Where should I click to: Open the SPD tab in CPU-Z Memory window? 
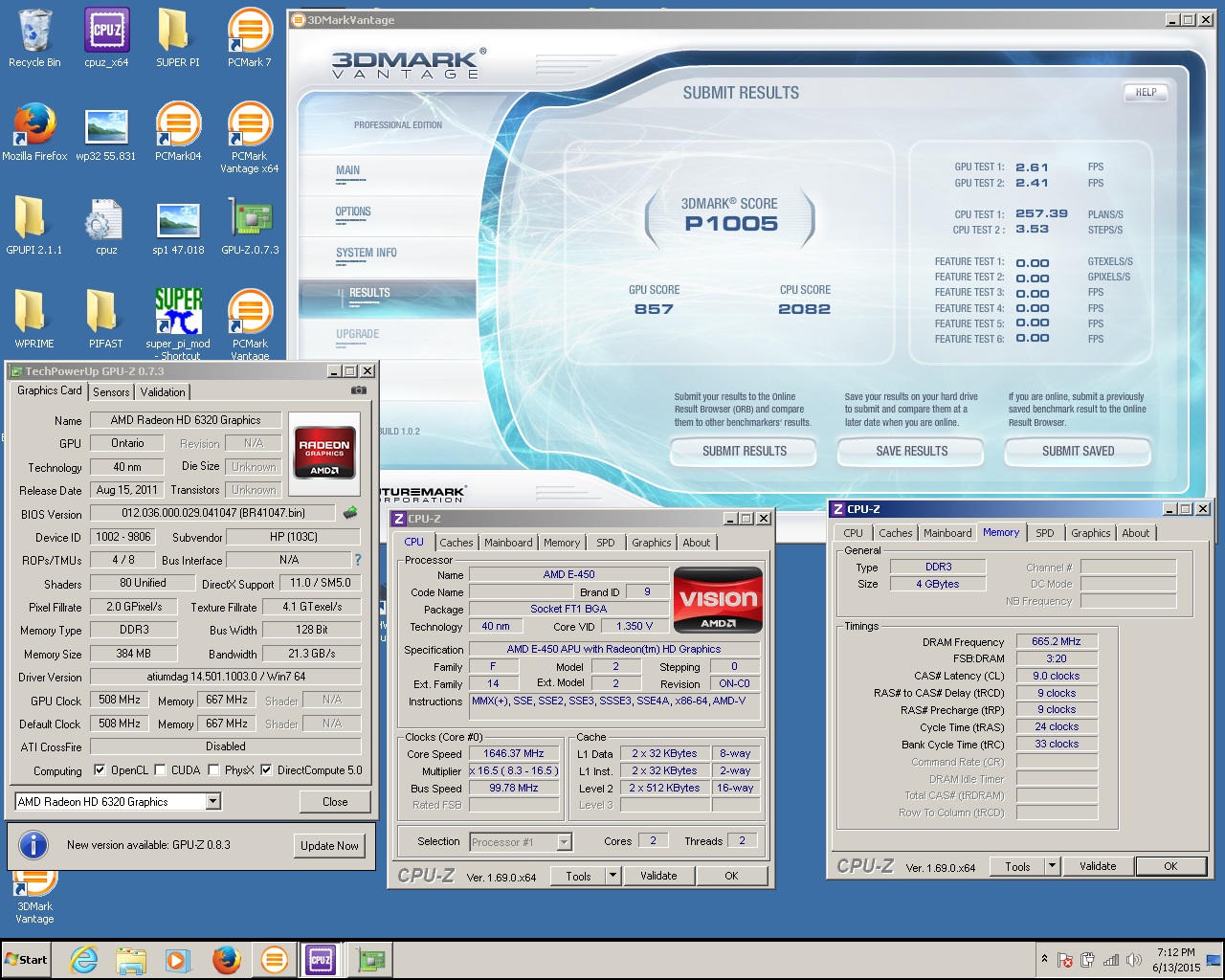[1045, 533]
